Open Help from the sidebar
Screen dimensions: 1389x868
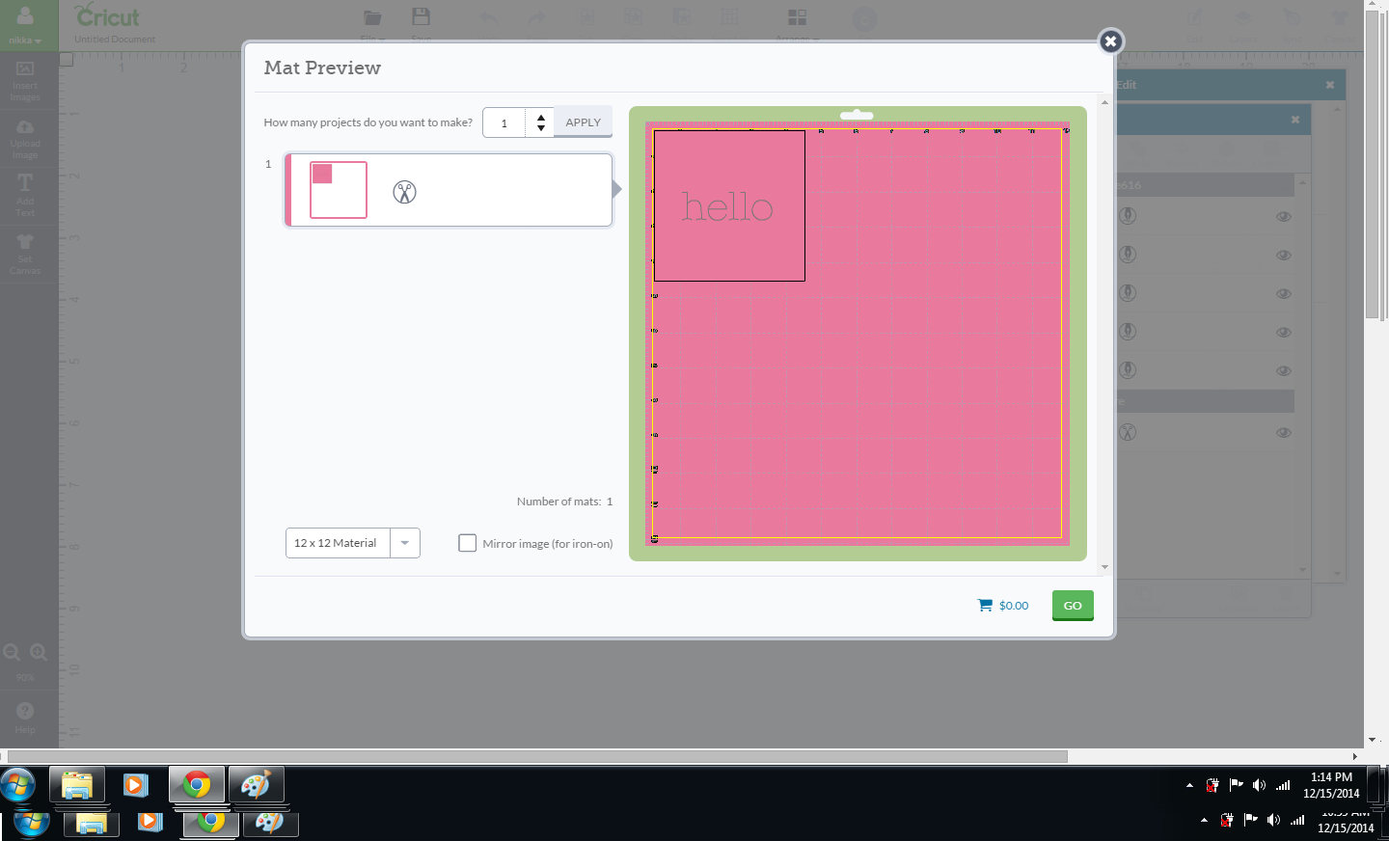coord(24,713)
